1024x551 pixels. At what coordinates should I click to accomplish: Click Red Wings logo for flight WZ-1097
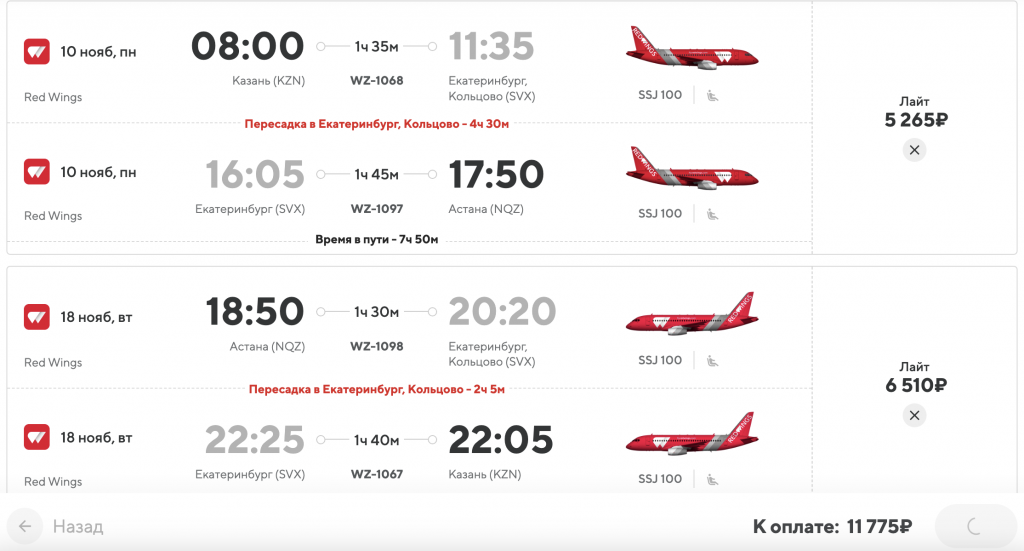pos(37,172)
